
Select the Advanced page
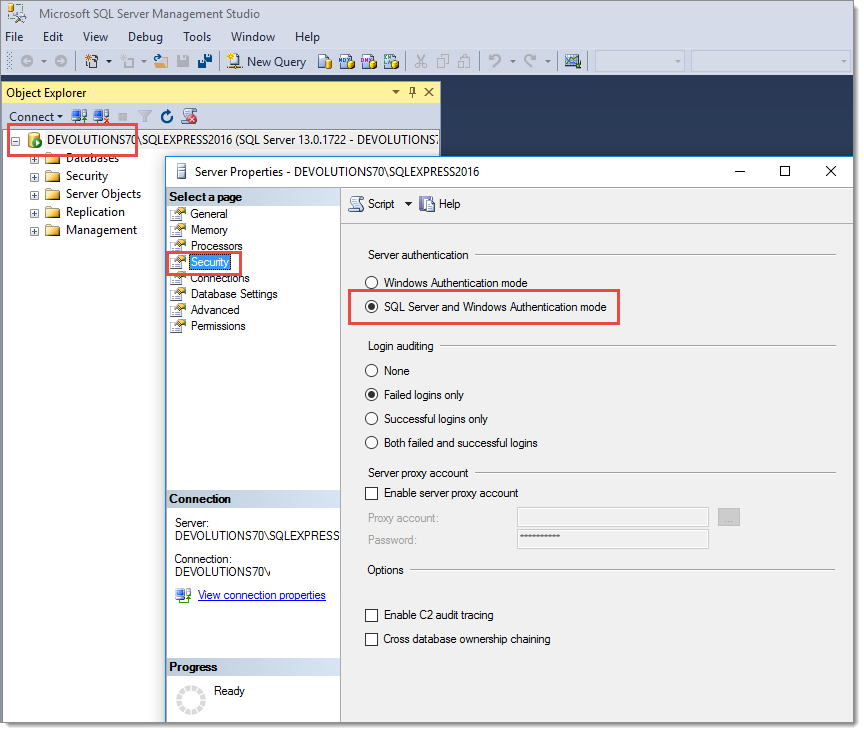215,310
